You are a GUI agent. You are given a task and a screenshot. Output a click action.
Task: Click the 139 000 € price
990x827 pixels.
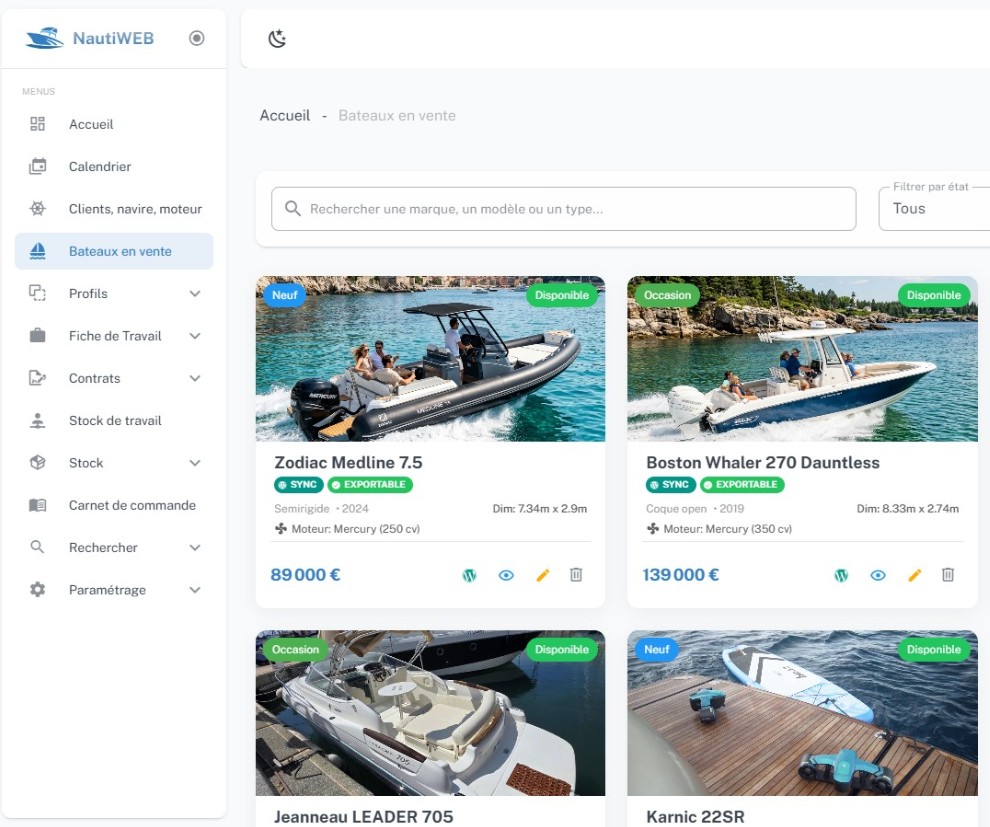click(681, 575)
